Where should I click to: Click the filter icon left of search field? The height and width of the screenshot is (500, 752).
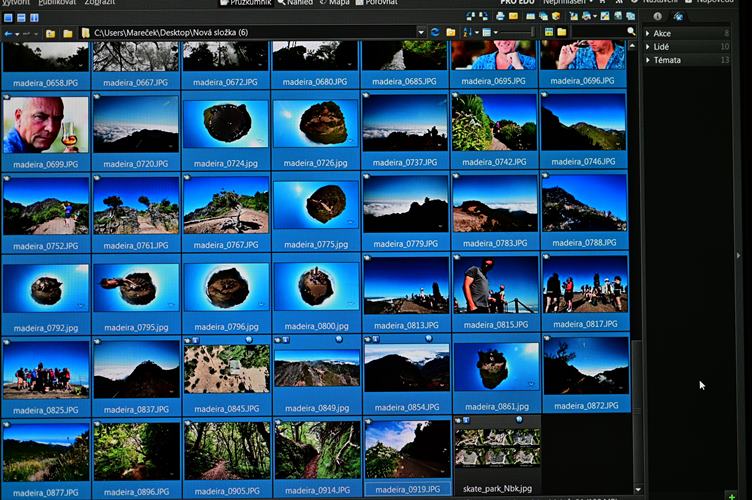tap(549, 32)
